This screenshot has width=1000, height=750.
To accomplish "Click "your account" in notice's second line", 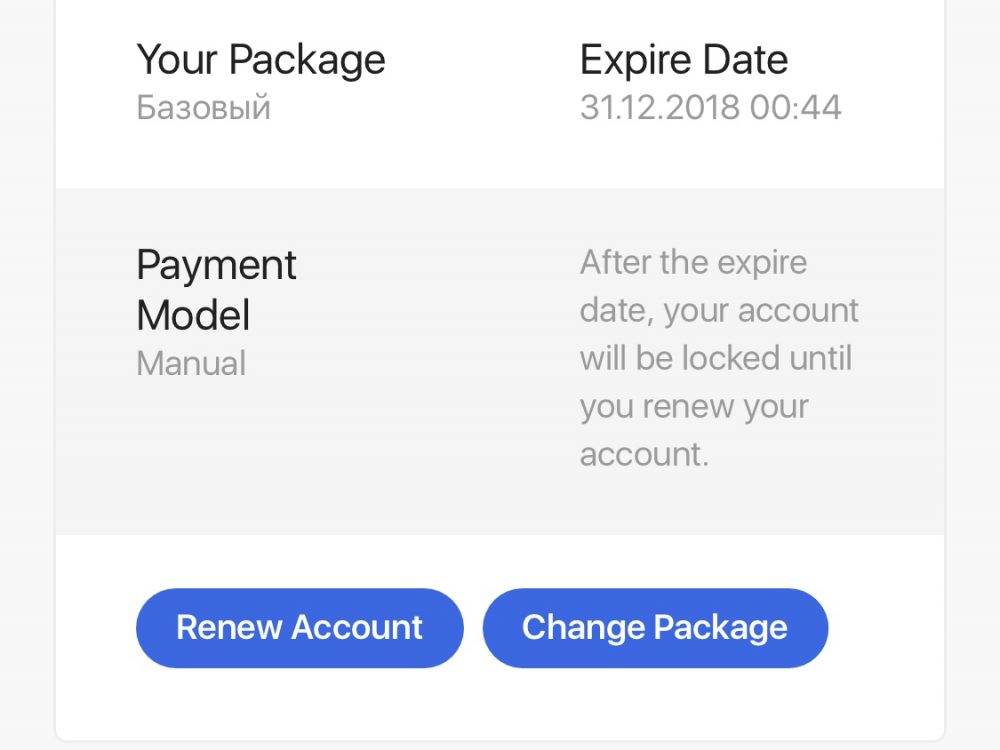I will pyautogui.click(x=761, y=311).
